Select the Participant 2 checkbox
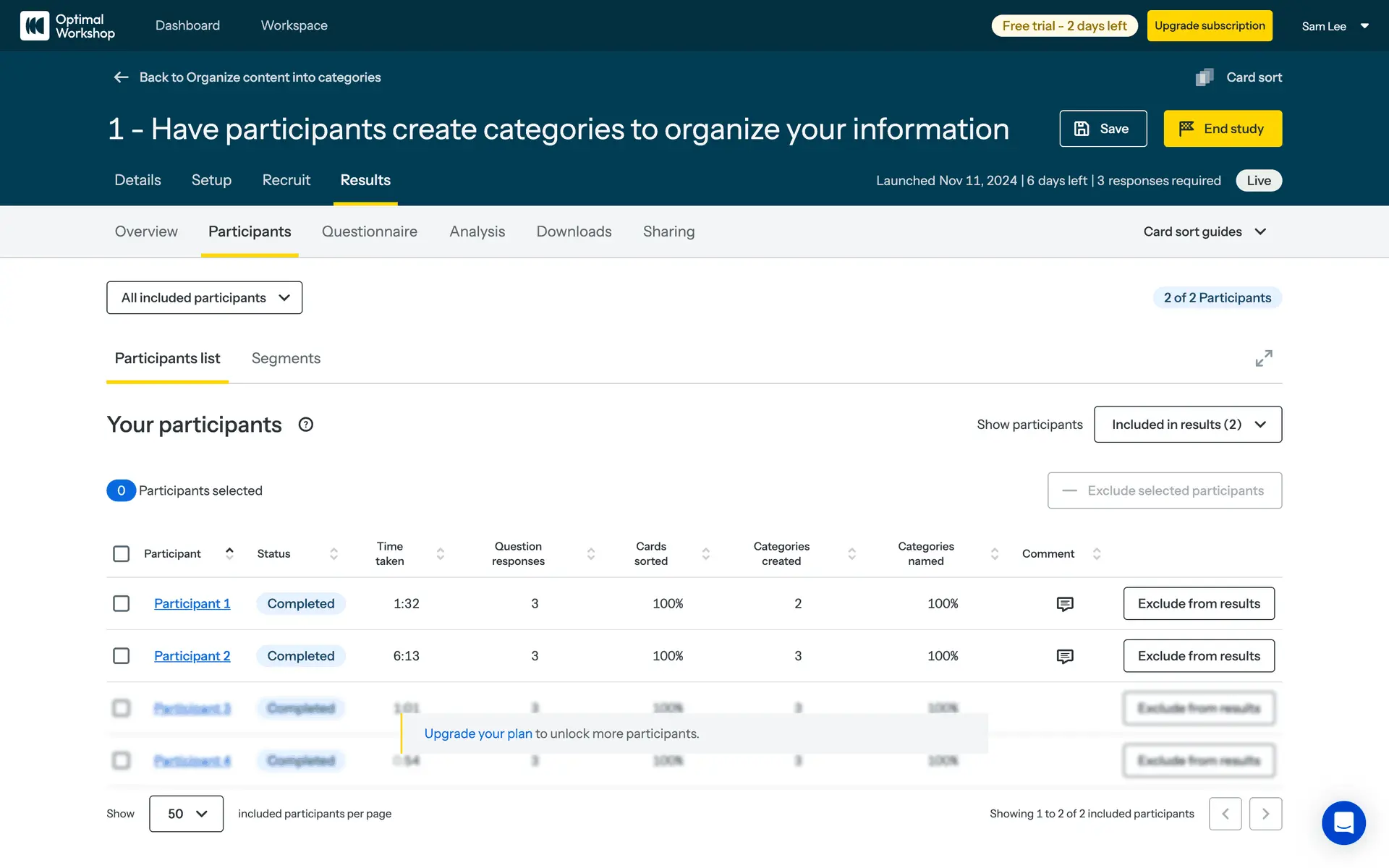The width and height of the screenshot is (1389, 868). tap(122, 656)
